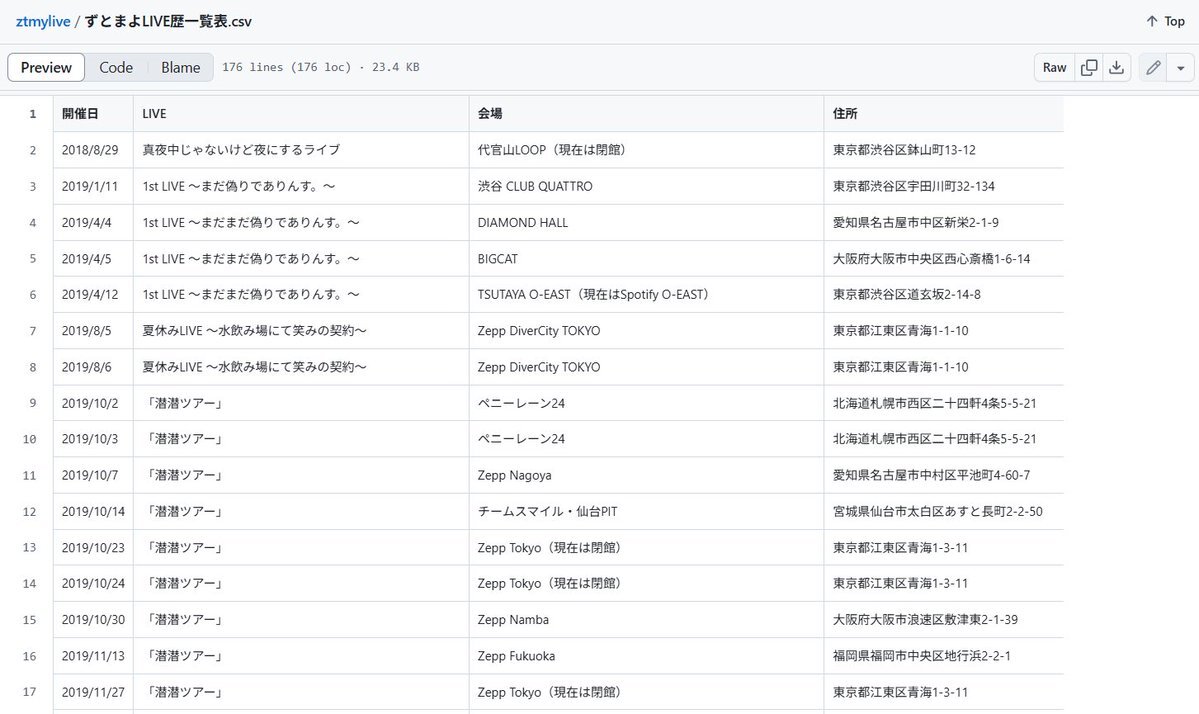This screenshot has height=714, width=1199.
Task: Select address 東京都渋谷区道玄坂2-14-8
Action: (x=944, y=294)
